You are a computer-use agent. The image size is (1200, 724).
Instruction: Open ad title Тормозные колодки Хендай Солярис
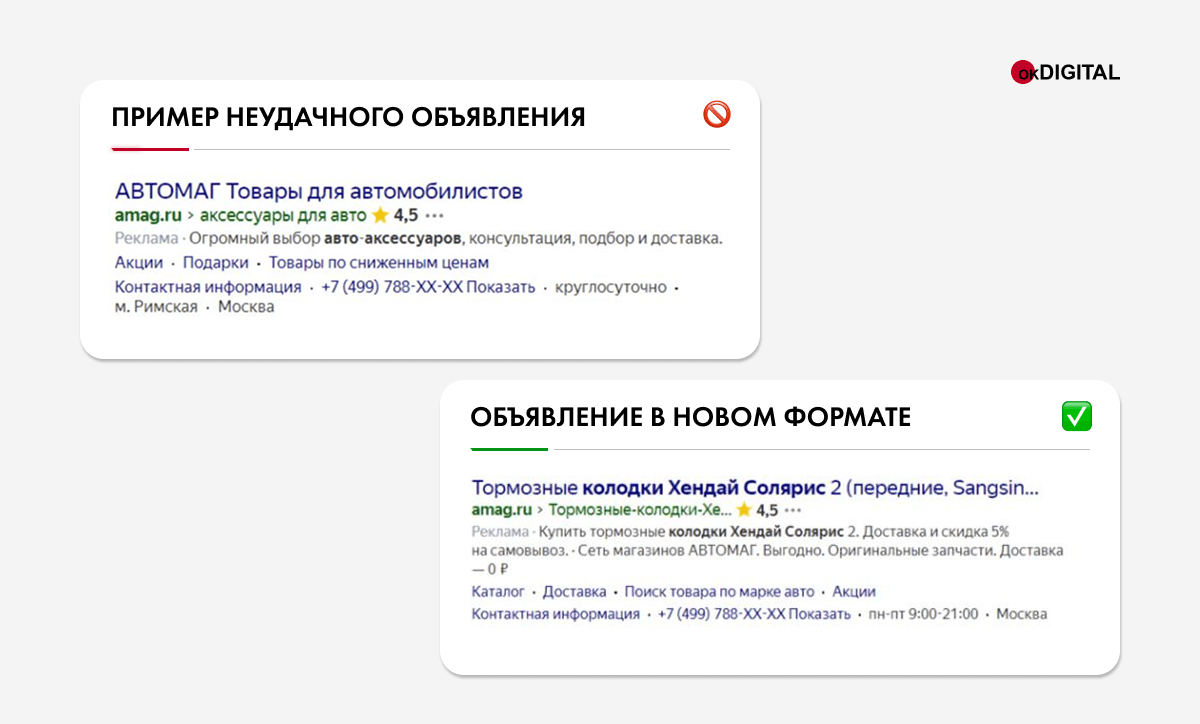tap(755, 489)
